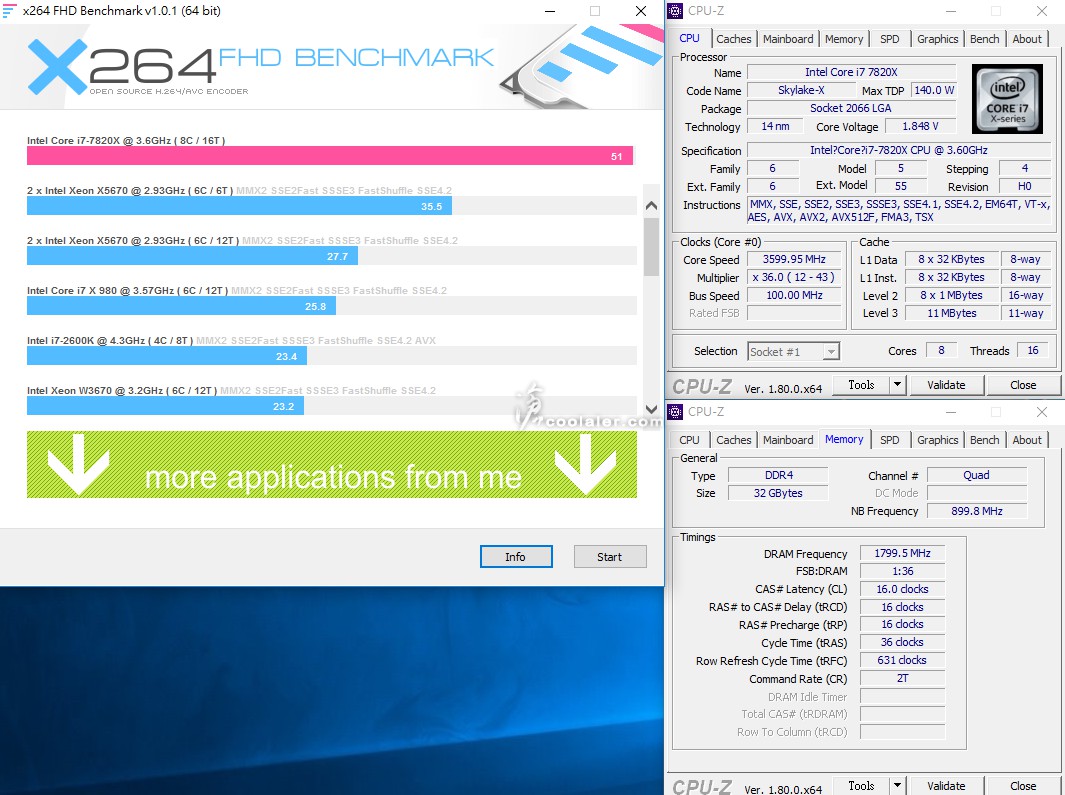Click the CAS# Latency value '16.0 clocks'

point(902,589)
